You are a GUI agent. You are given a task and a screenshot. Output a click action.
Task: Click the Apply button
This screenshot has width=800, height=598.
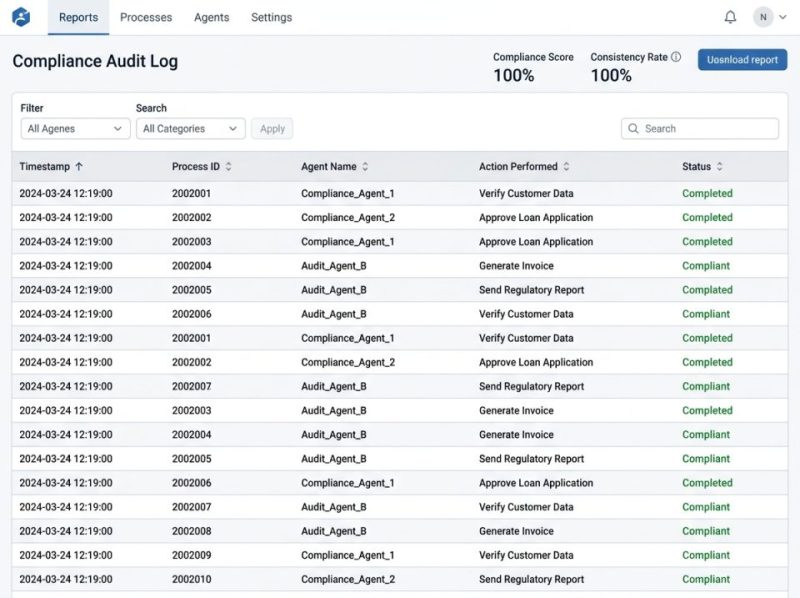pos(272,129)
